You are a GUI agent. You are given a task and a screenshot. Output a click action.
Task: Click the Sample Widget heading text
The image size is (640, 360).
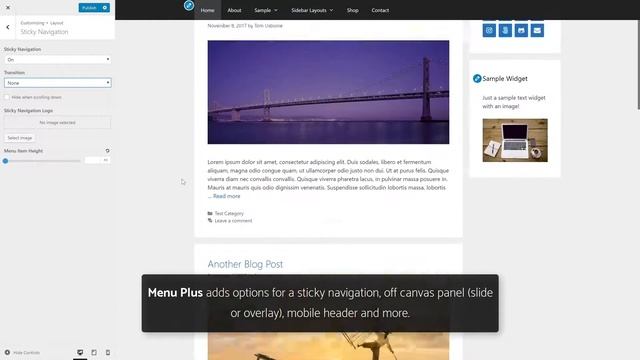pyautogui.click(x=505, y=79)
